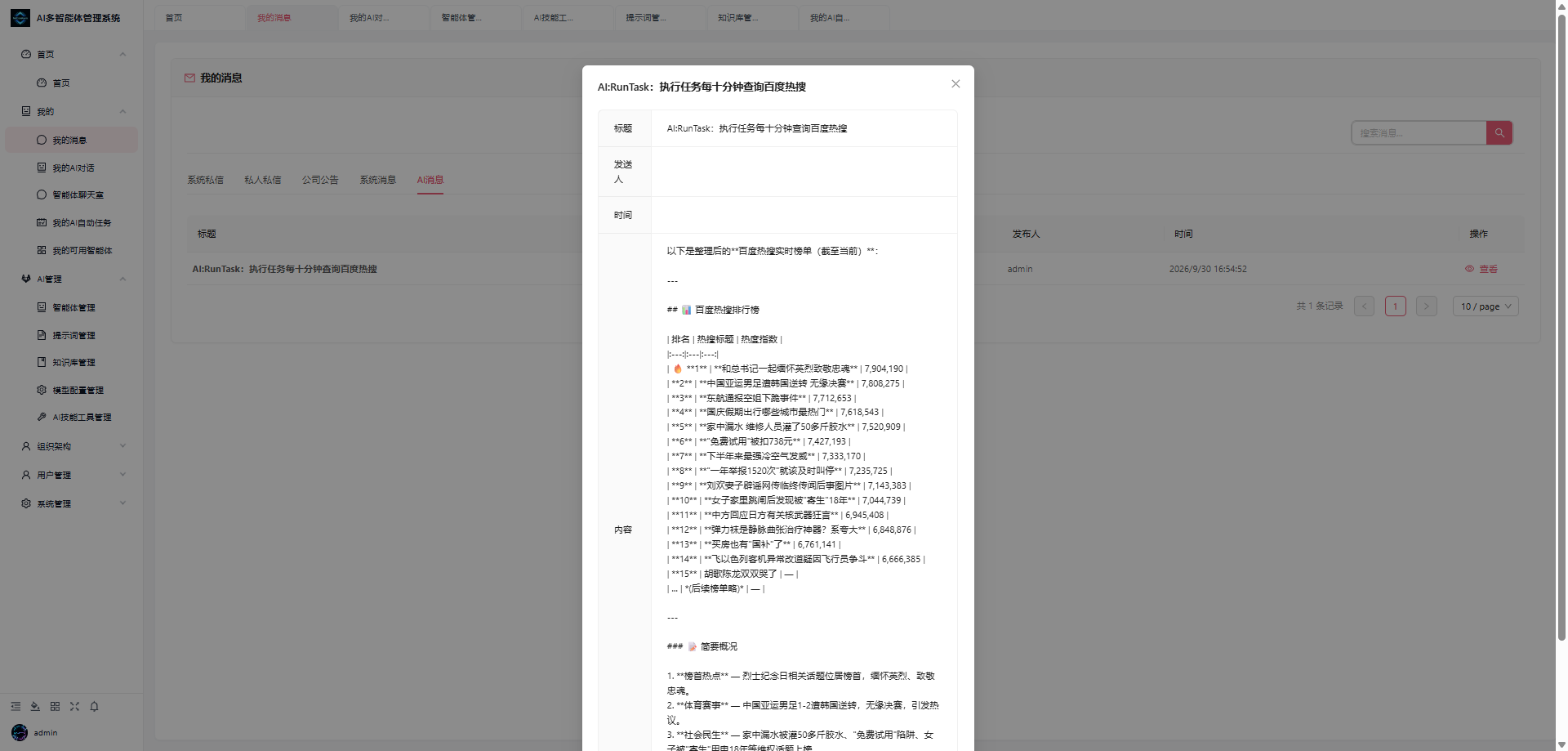Click the message search input field
The width and height of the screenshot is (1568, 751).
click(x=1419, y=132)
